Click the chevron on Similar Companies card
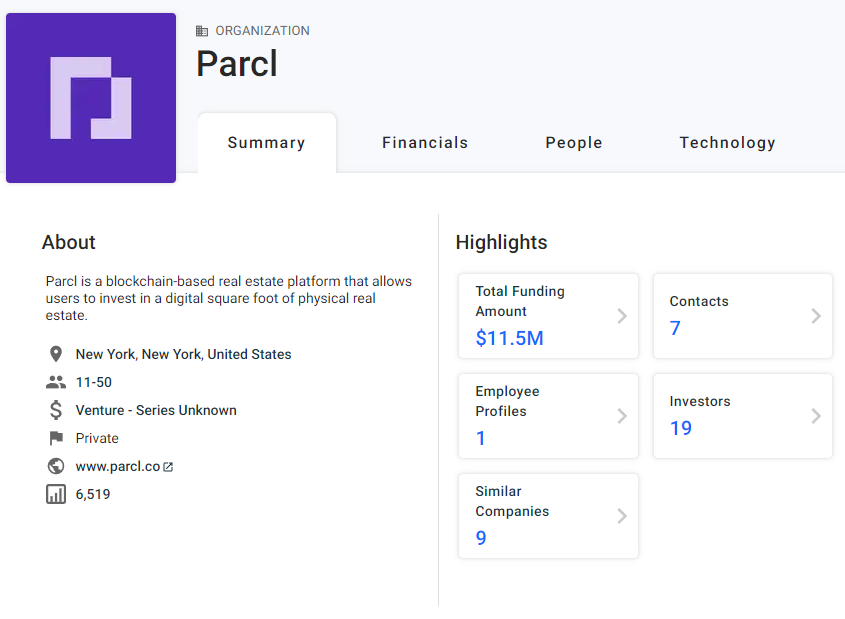This screenshot has width=845, height=619. [622, 516]
